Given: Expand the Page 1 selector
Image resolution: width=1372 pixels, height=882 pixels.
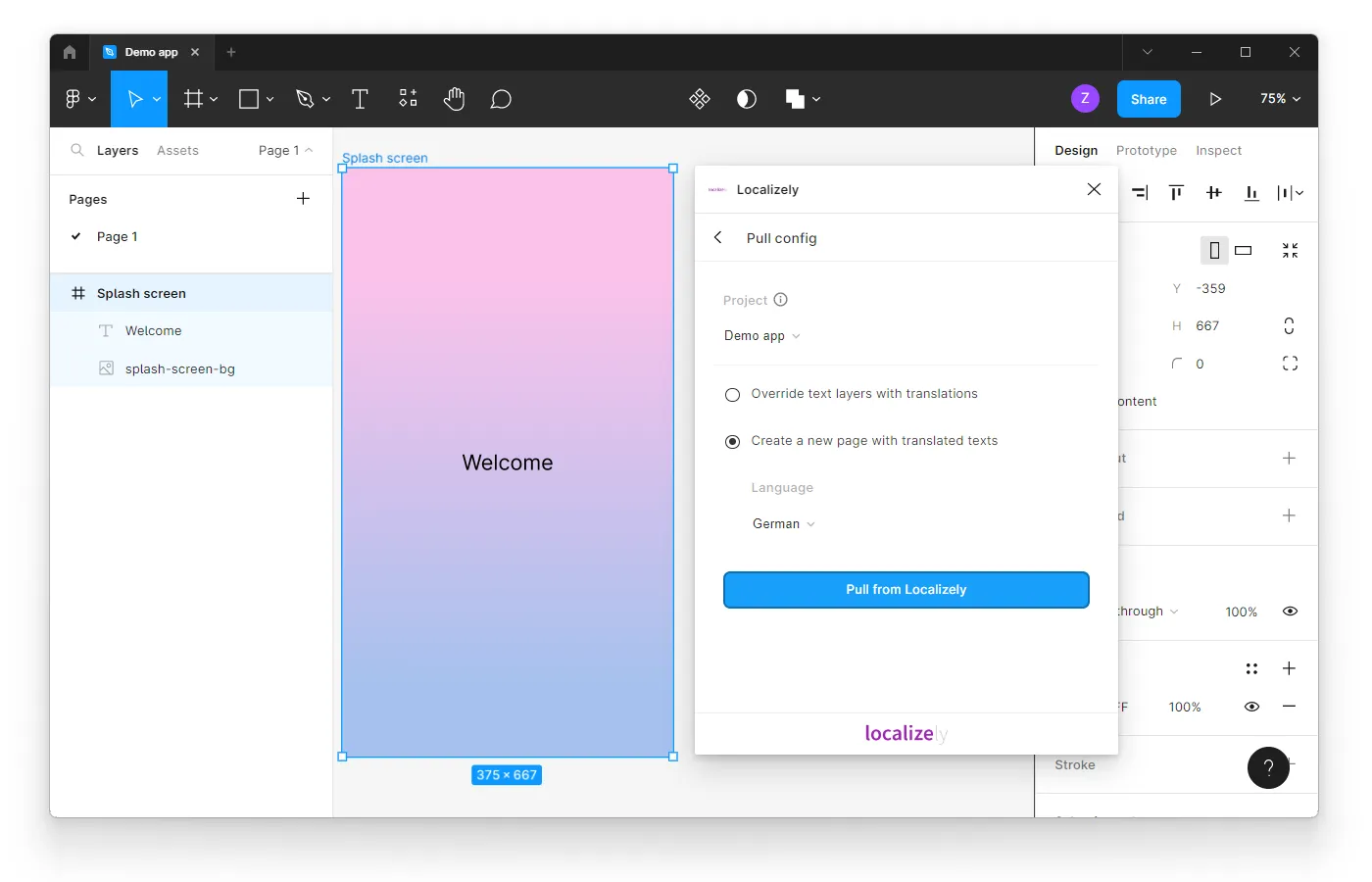Looking at the screenshot, I should point(285,150).
